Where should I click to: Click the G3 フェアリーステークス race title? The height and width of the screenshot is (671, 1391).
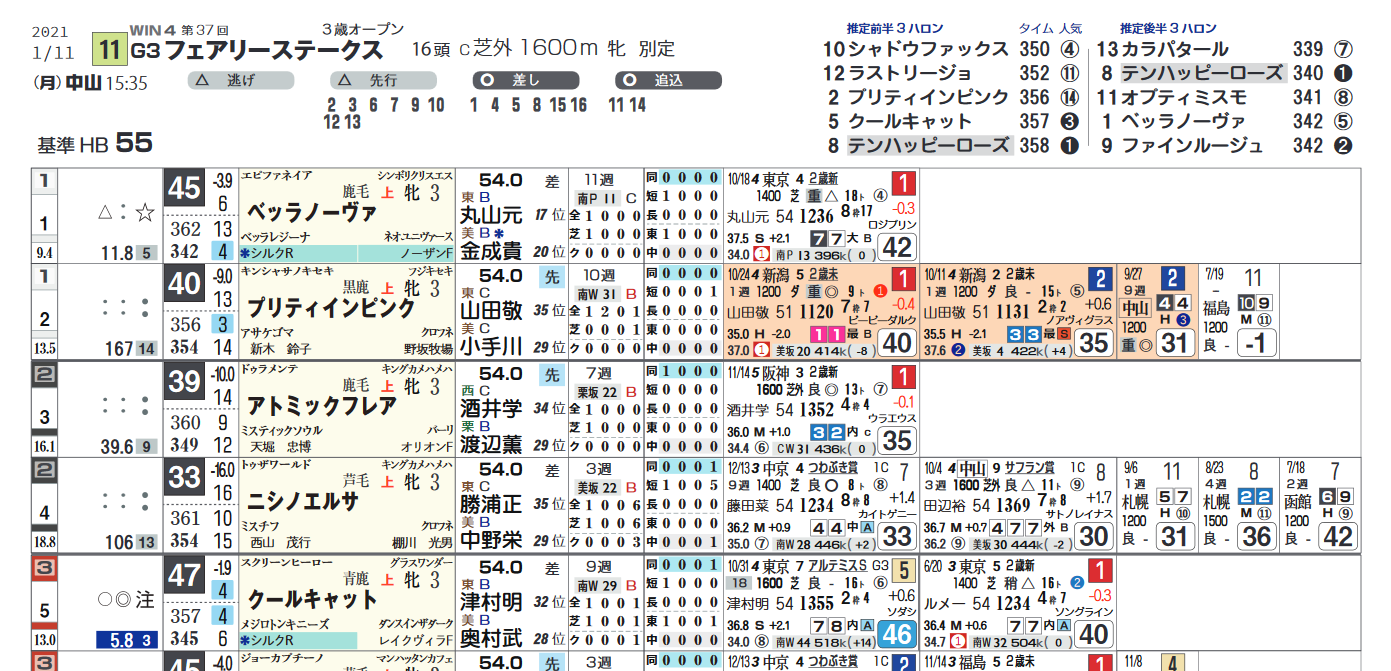coord(257,50)
